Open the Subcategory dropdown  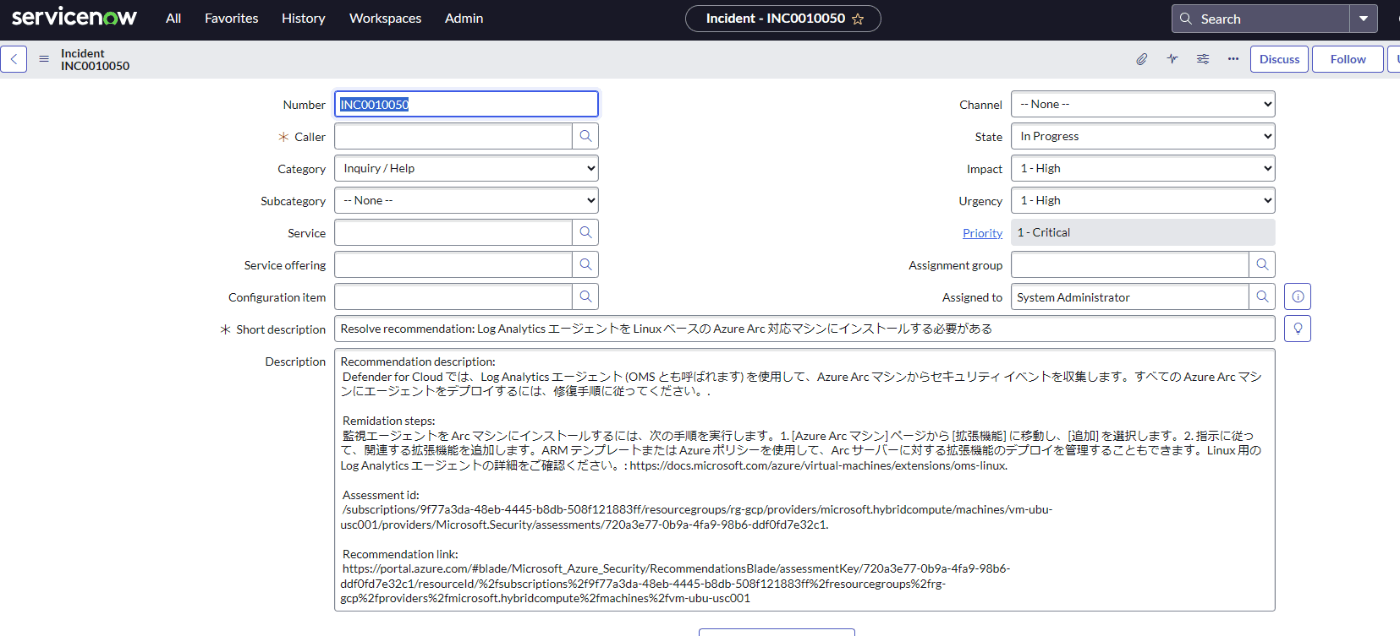click(x=466, y=201)
